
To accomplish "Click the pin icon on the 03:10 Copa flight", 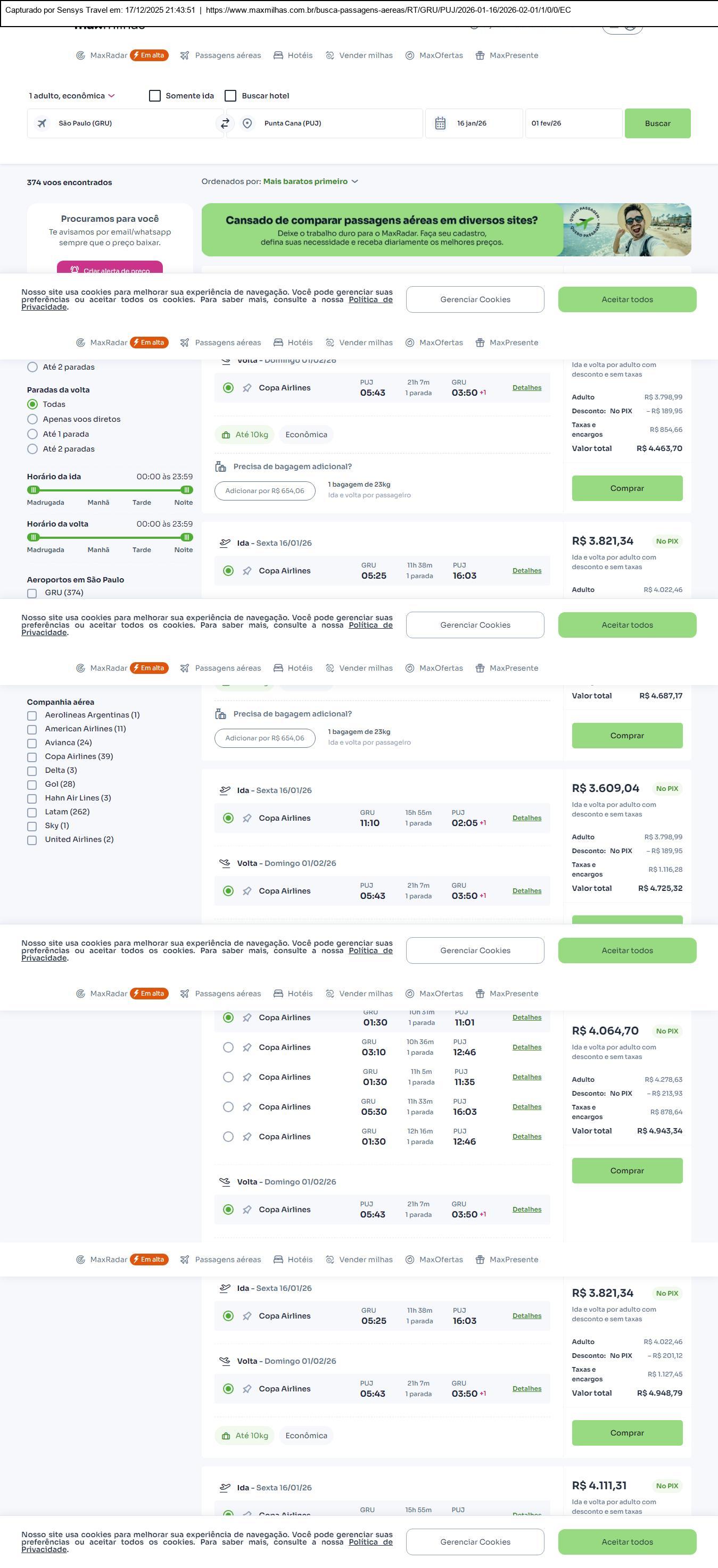I will tap(247, 1048).
